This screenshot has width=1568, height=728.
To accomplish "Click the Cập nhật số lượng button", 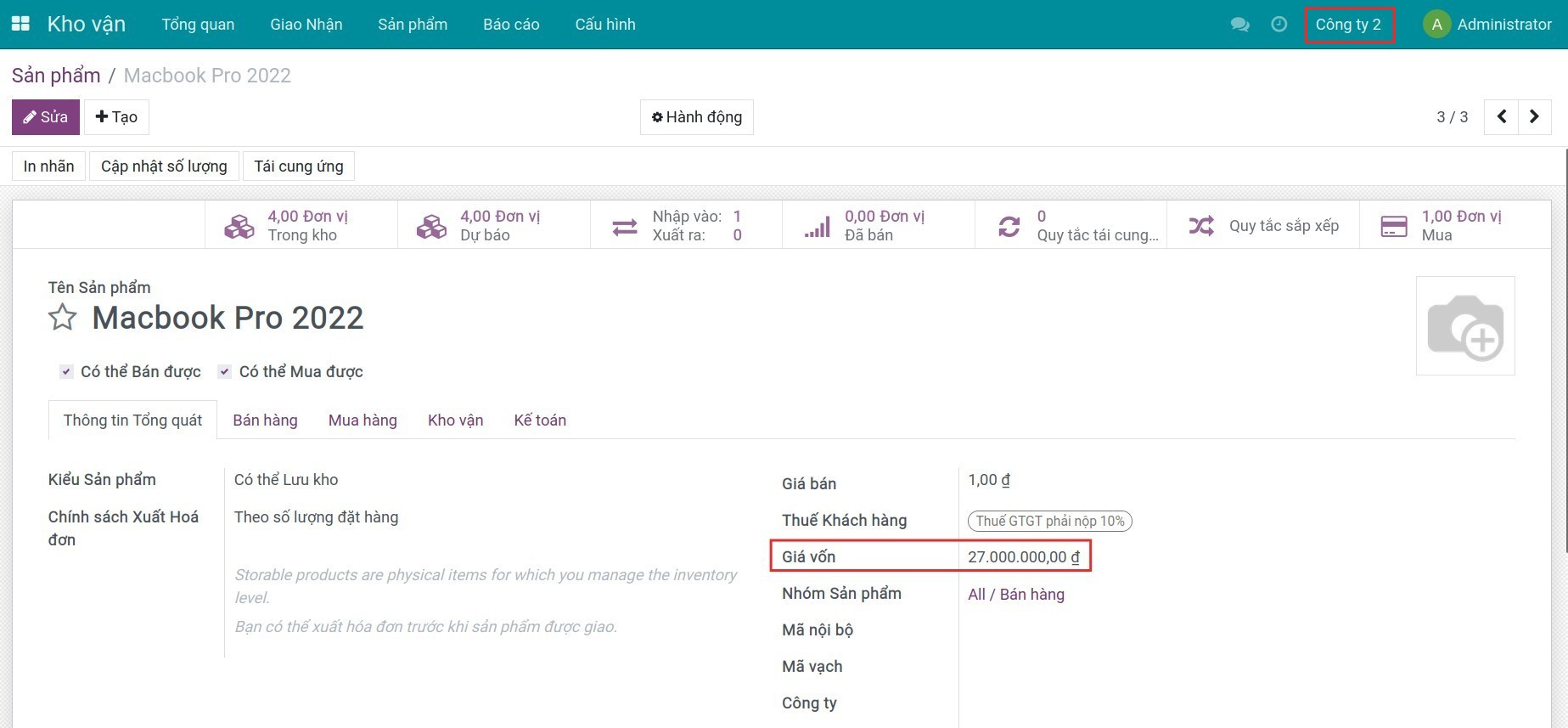I will click(x=164, y=166).
